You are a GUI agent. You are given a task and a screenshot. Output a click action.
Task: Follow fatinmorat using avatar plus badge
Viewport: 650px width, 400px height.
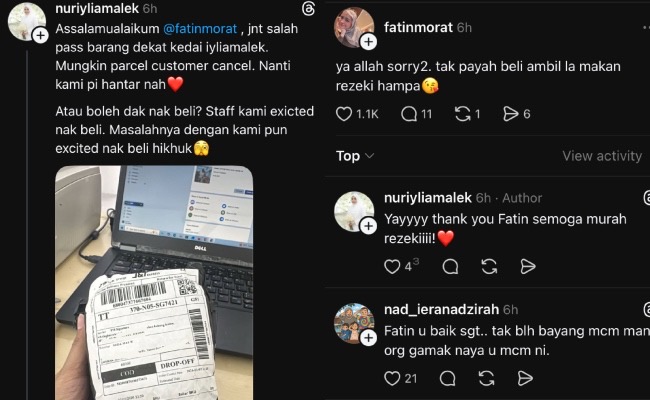click(x=368, y=42)
